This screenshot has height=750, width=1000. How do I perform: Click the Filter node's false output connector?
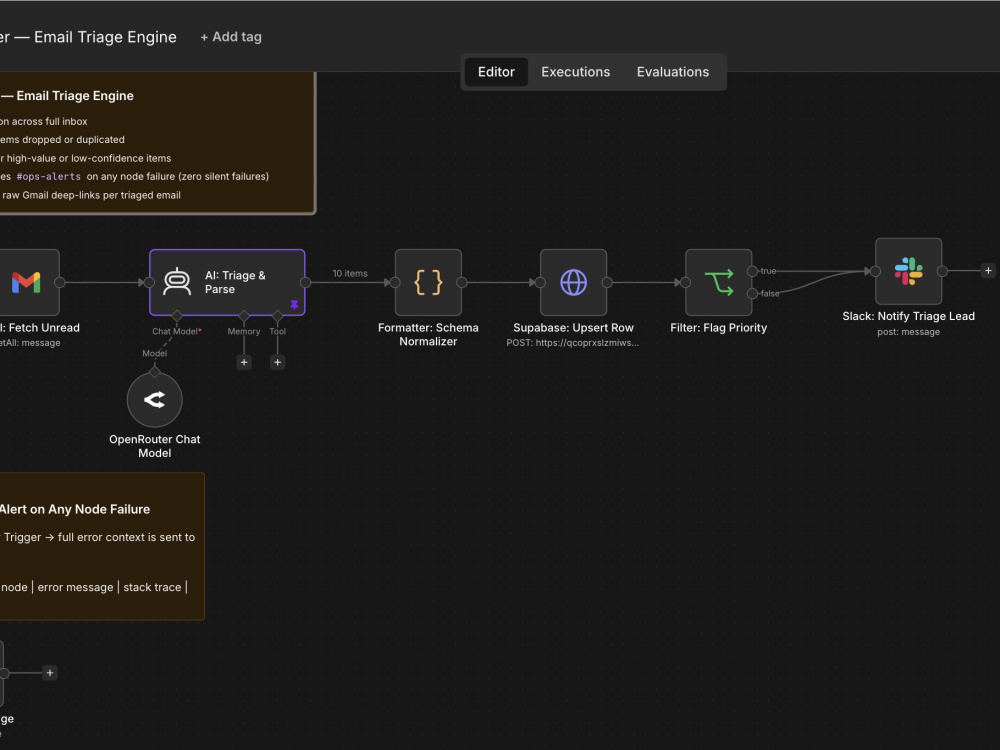pos(753,293)
